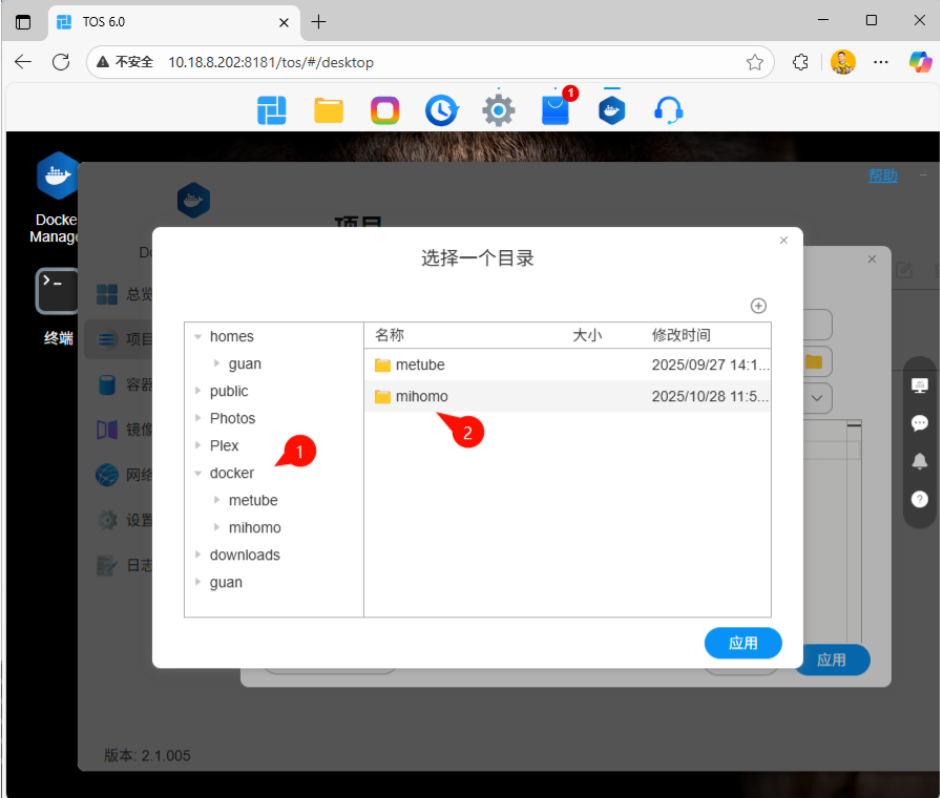
Task: Open a new browser tab
Action: point(318,22)
